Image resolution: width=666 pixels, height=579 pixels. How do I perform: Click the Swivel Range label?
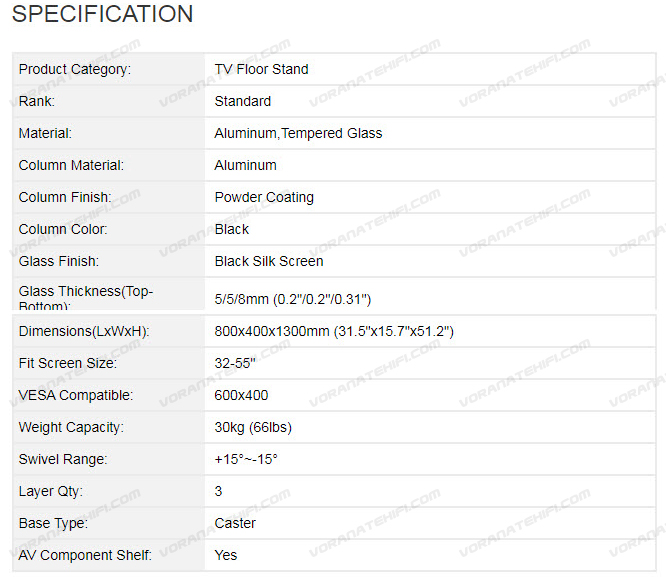[x=63, y=459]
